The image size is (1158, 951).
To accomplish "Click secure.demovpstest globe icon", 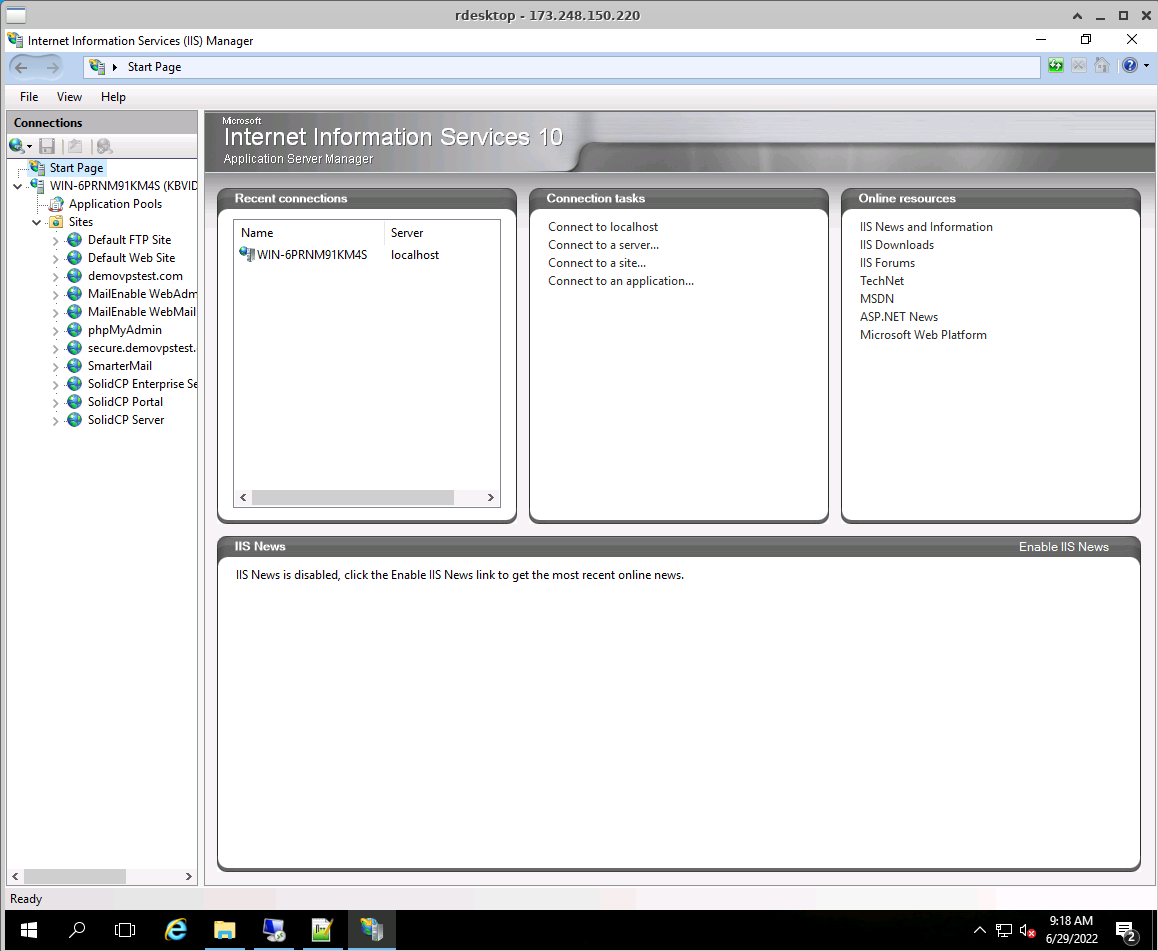I will pyautogui.click(x=75, y=347).
